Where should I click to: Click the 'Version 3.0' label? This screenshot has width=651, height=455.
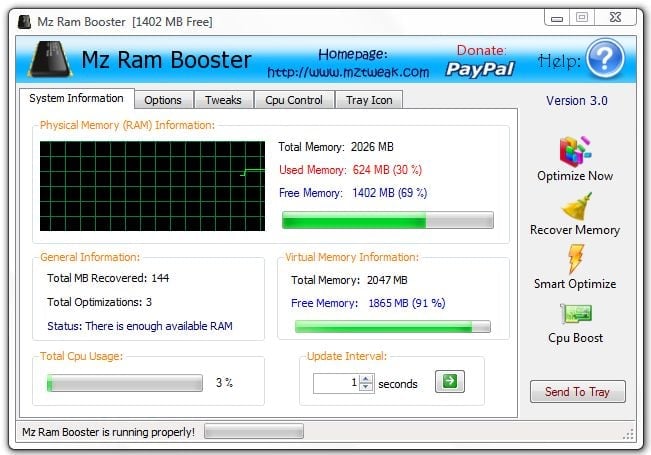point(577,100)
